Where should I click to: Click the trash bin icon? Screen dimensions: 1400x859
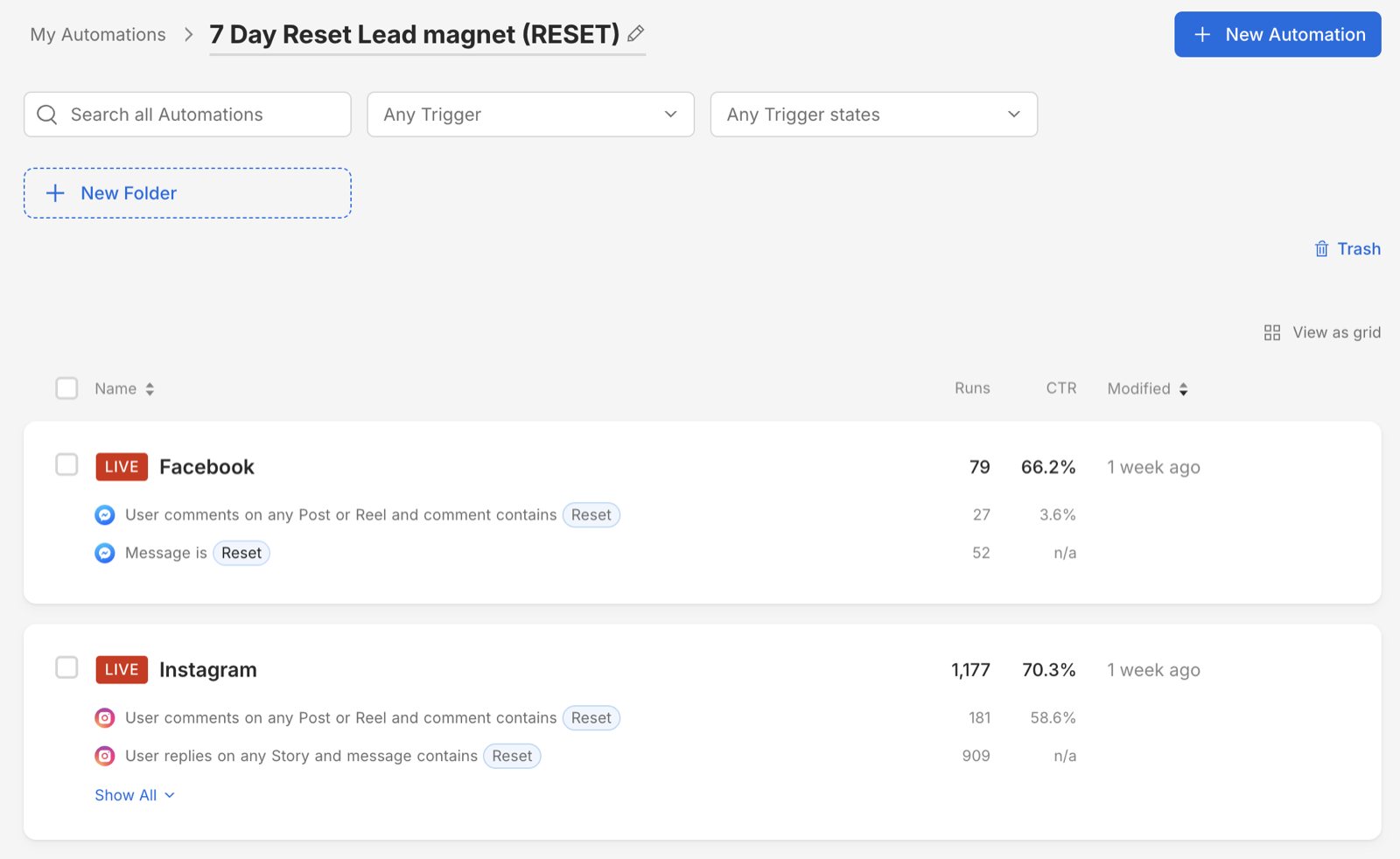1321,249
